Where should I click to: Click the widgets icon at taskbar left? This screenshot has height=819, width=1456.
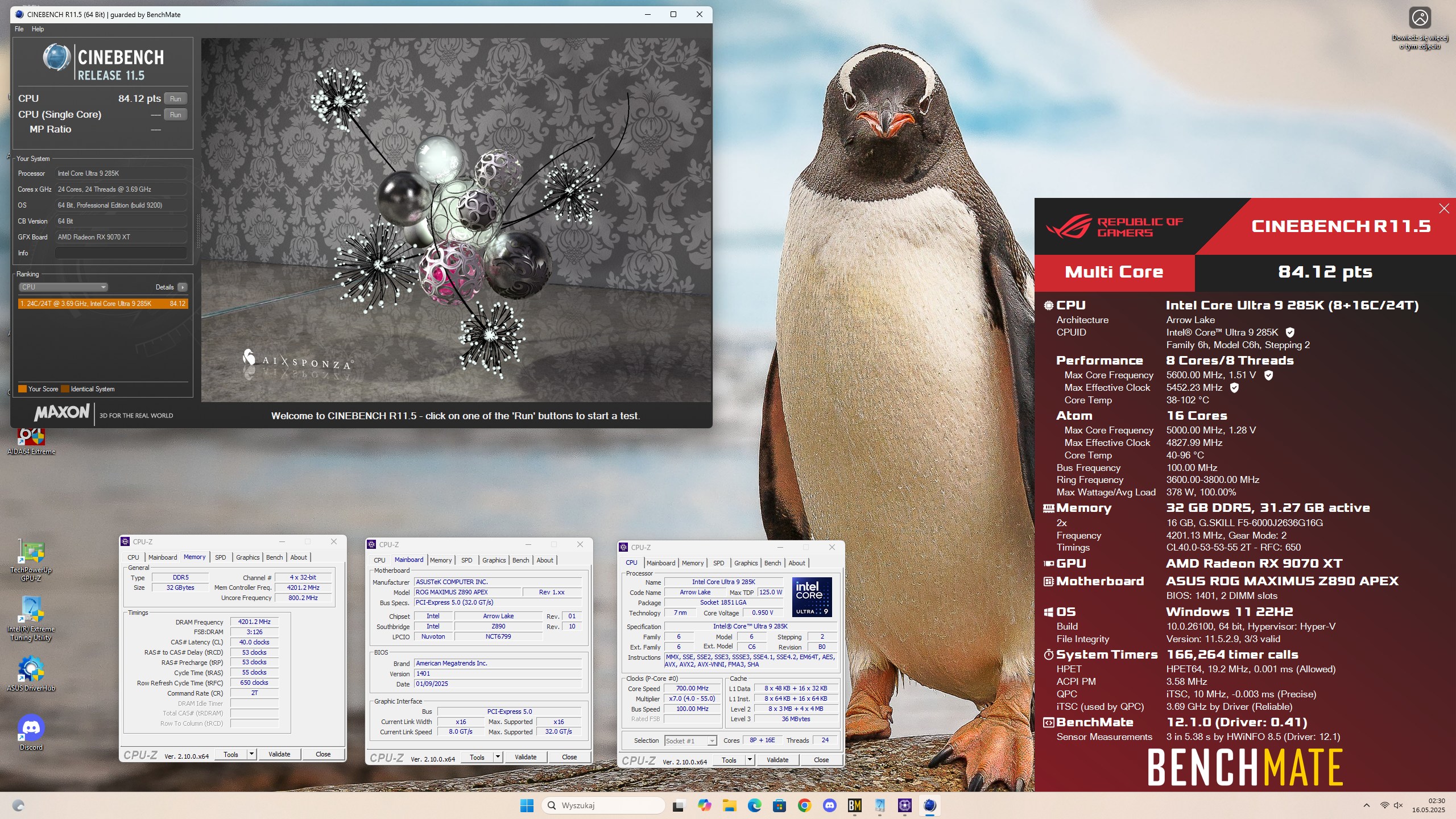point(18,805)
